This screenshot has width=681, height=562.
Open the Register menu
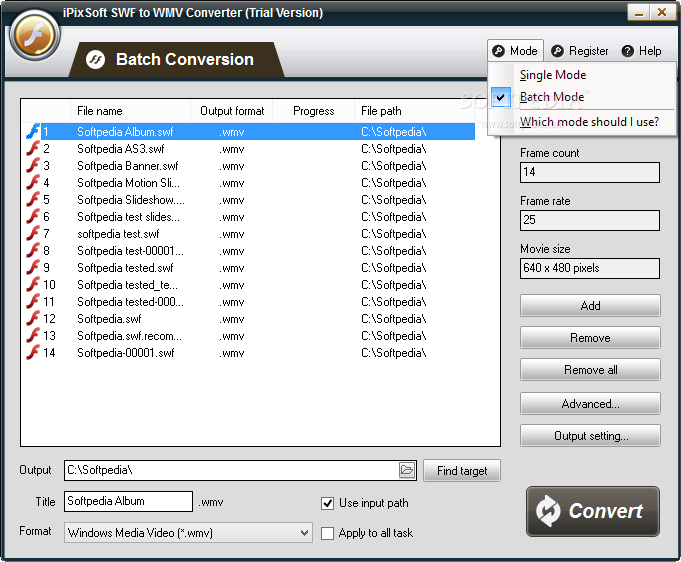580,51
